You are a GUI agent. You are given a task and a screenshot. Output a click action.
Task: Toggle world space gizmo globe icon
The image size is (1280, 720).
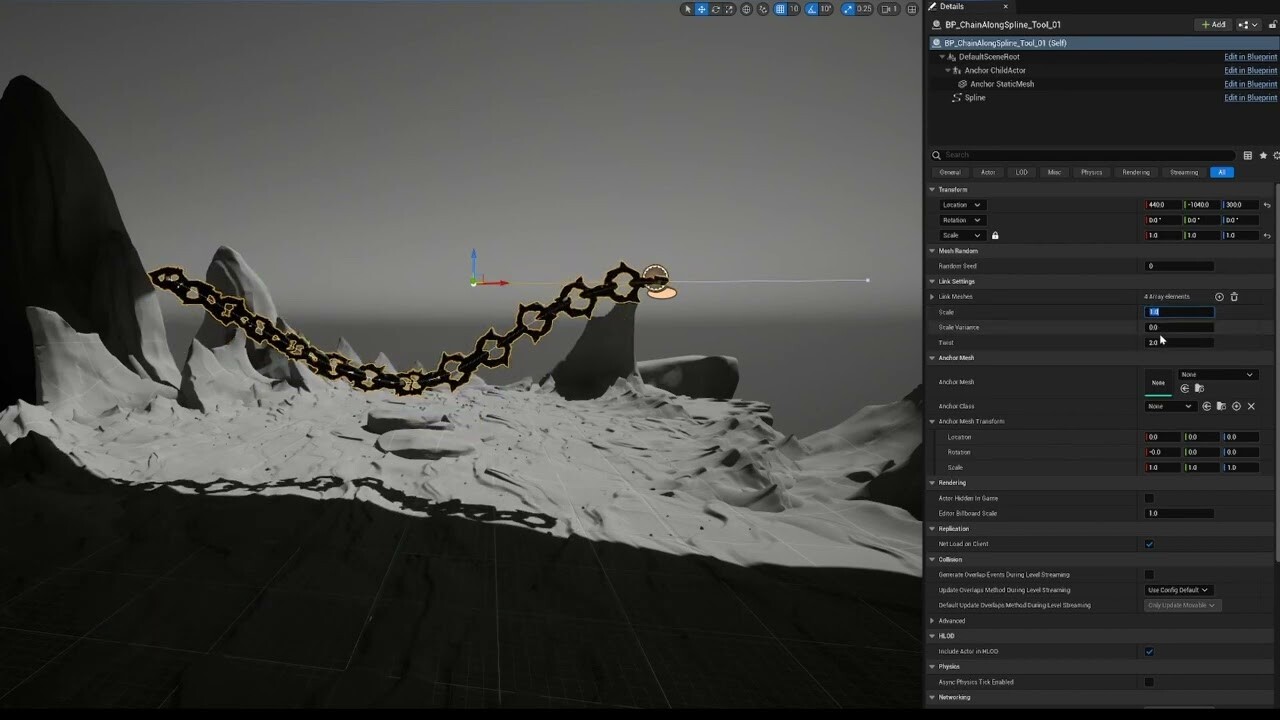[x=747, y=8]
